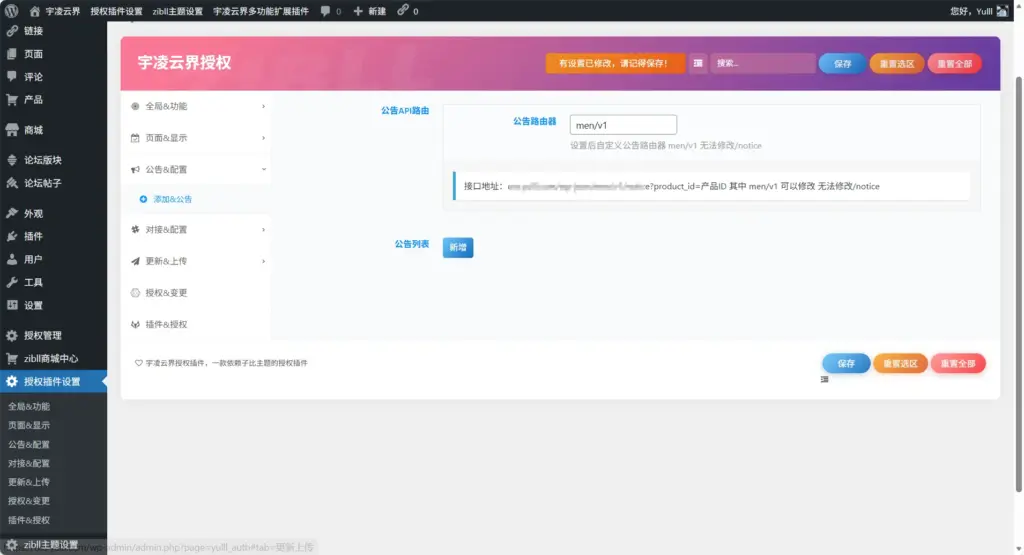This screenshot has width=1024, height=555.
Task: Open 更新&上传 sidebar submenu link
Action: click(x=29, y=482)
